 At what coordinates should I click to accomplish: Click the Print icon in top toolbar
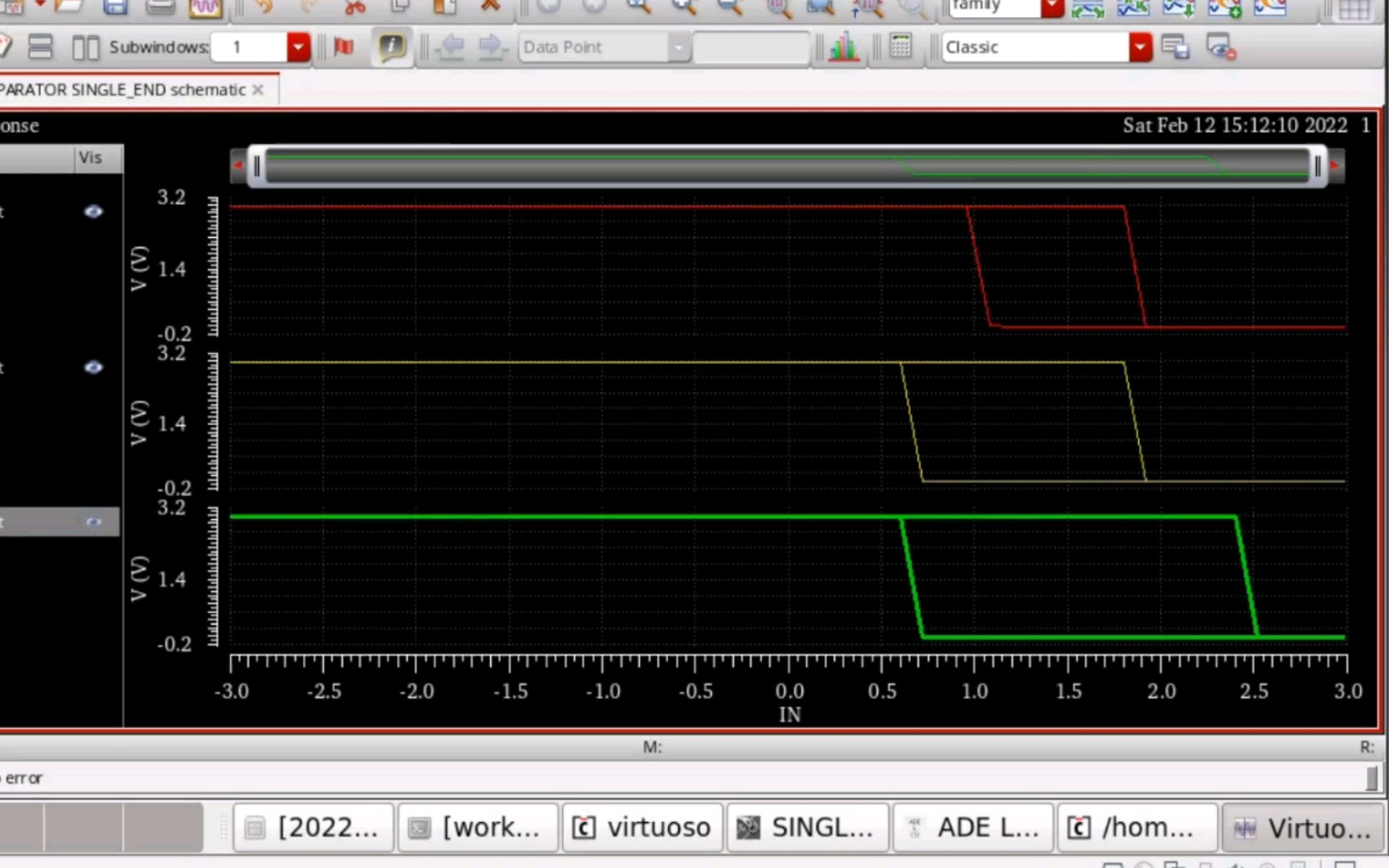pos(160,6)
